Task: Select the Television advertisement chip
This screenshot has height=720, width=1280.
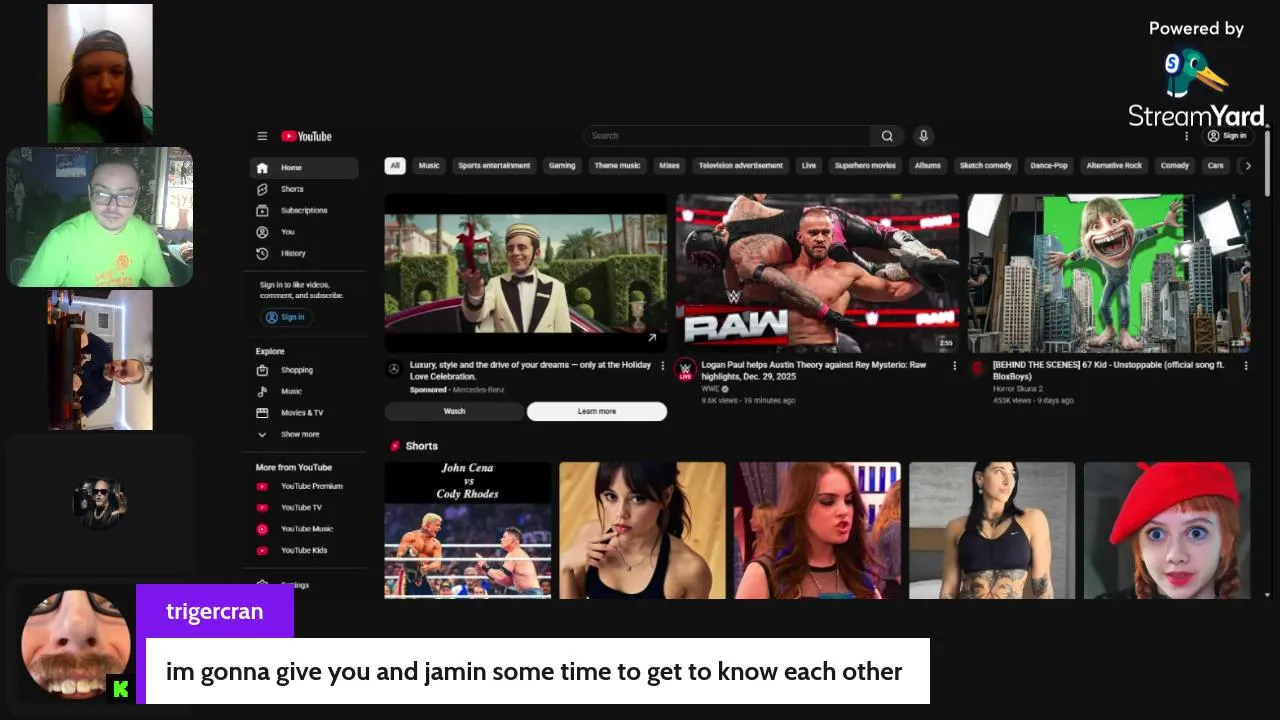Action: pyautogui.click(x=742, y=166)
